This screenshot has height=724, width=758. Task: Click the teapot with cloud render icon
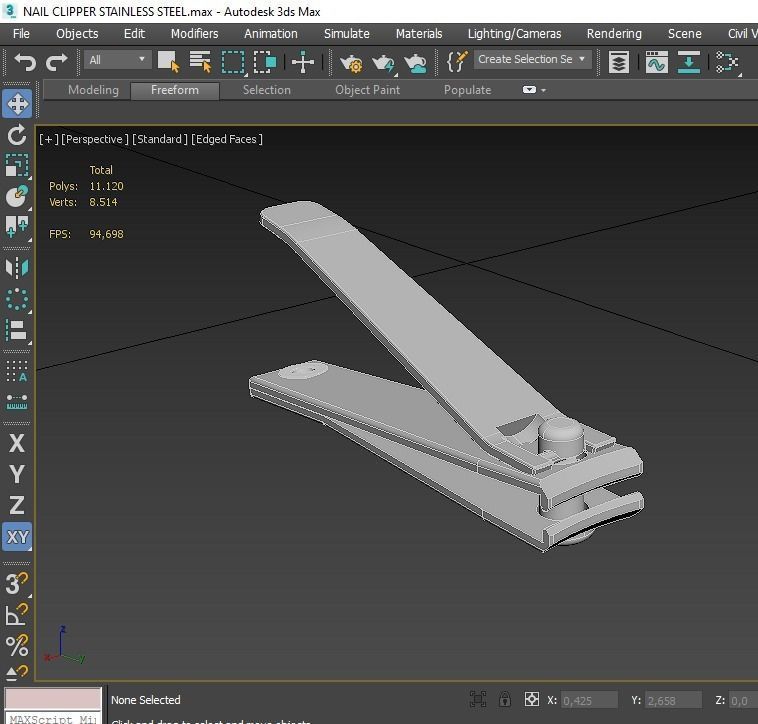(415, 63)
